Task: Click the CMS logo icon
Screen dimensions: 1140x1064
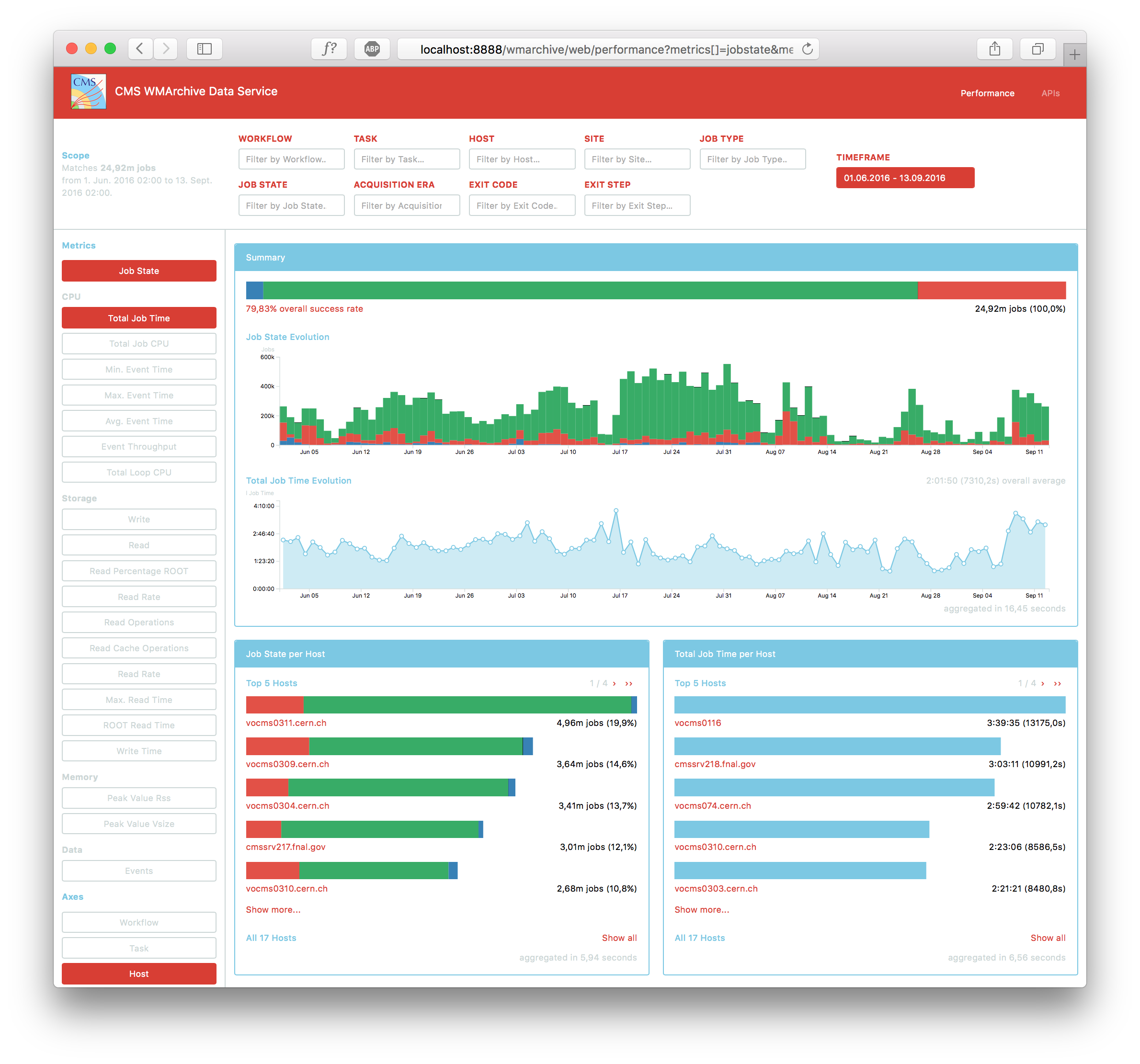Action: click(88, 92)
